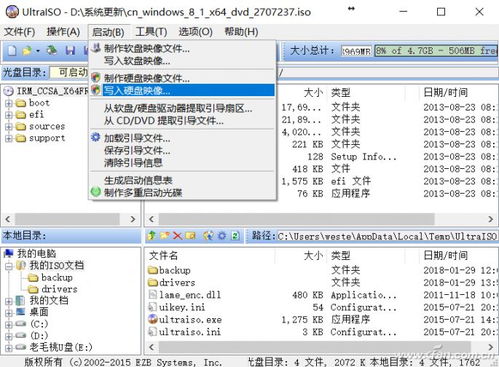Click the capacity bar showing 4.7GB
This screenshot has height=367, width=499.
436,51
